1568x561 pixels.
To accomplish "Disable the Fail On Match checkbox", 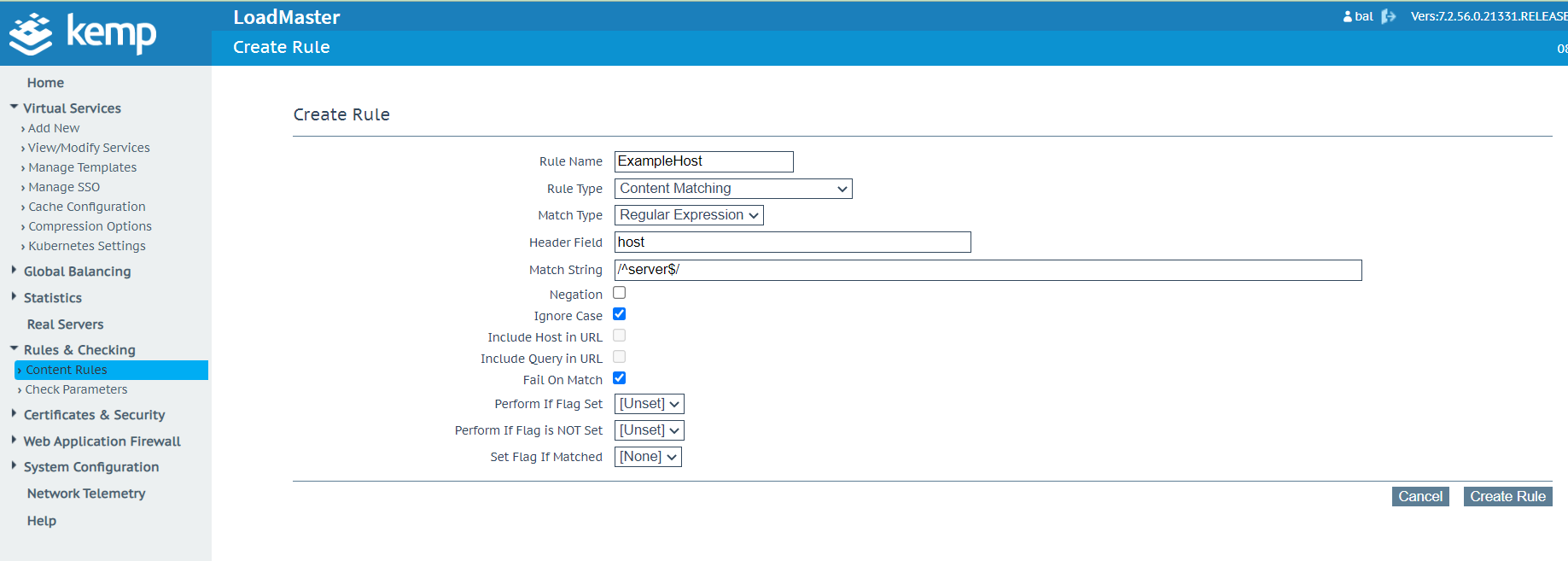I will coord(620,378).
